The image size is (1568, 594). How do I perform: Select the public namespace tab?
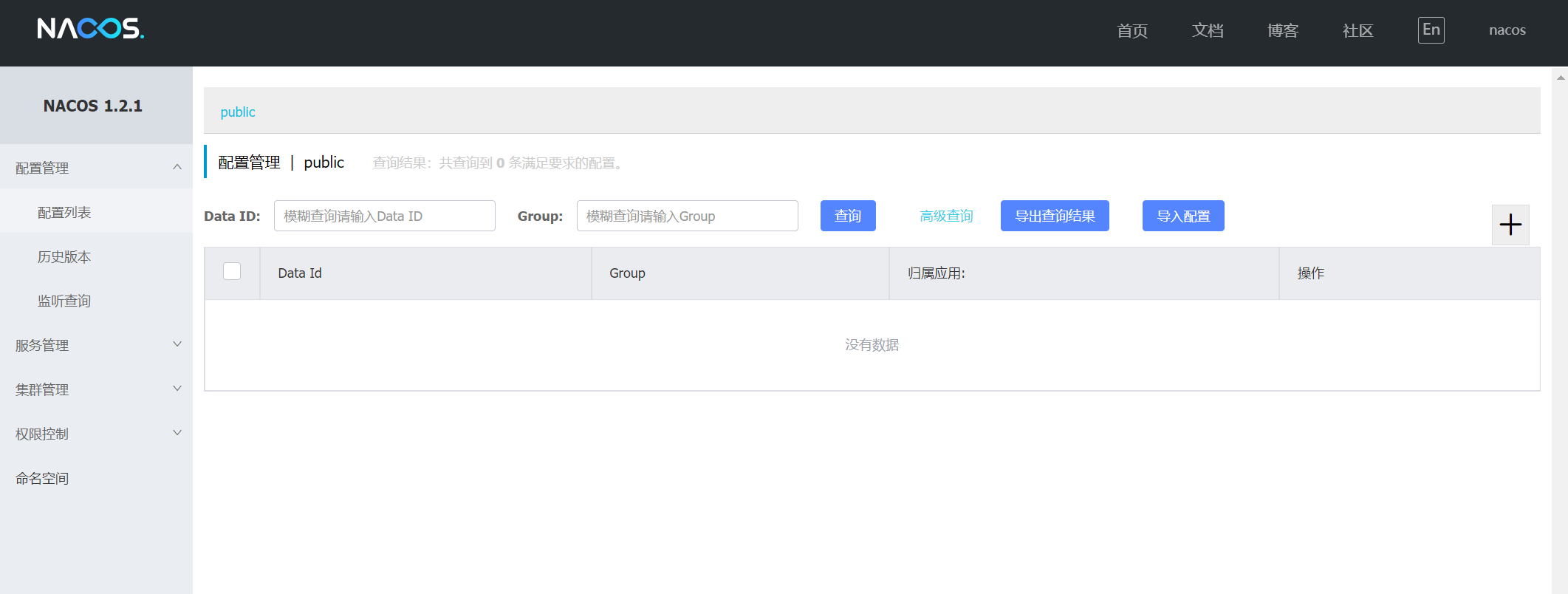tap(238, 112)
